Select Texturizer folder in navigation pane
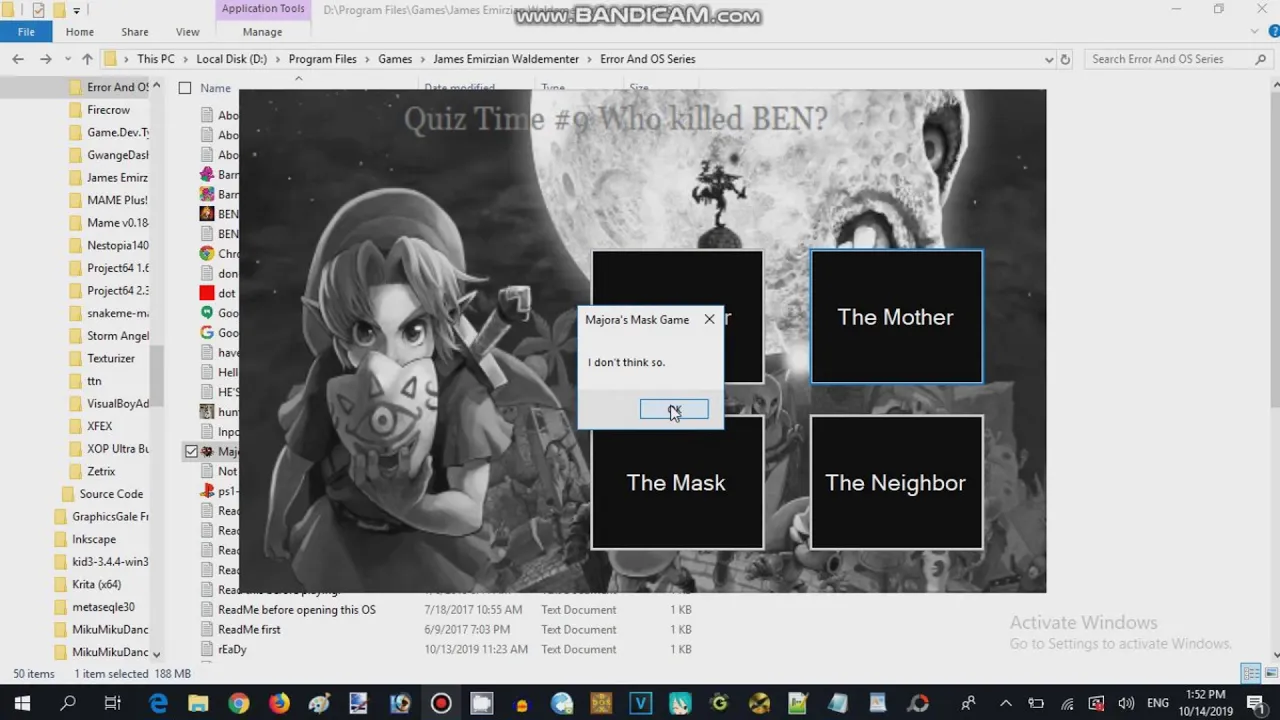The height and width of the screenshot is (720, 1280). [111, 358]
